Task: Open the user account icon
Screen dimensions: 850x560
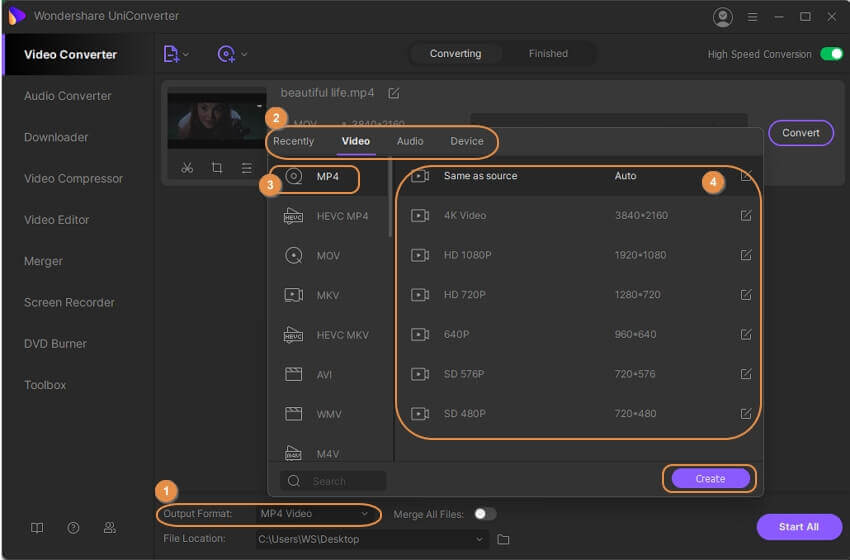Action: (x=723, y=17)
